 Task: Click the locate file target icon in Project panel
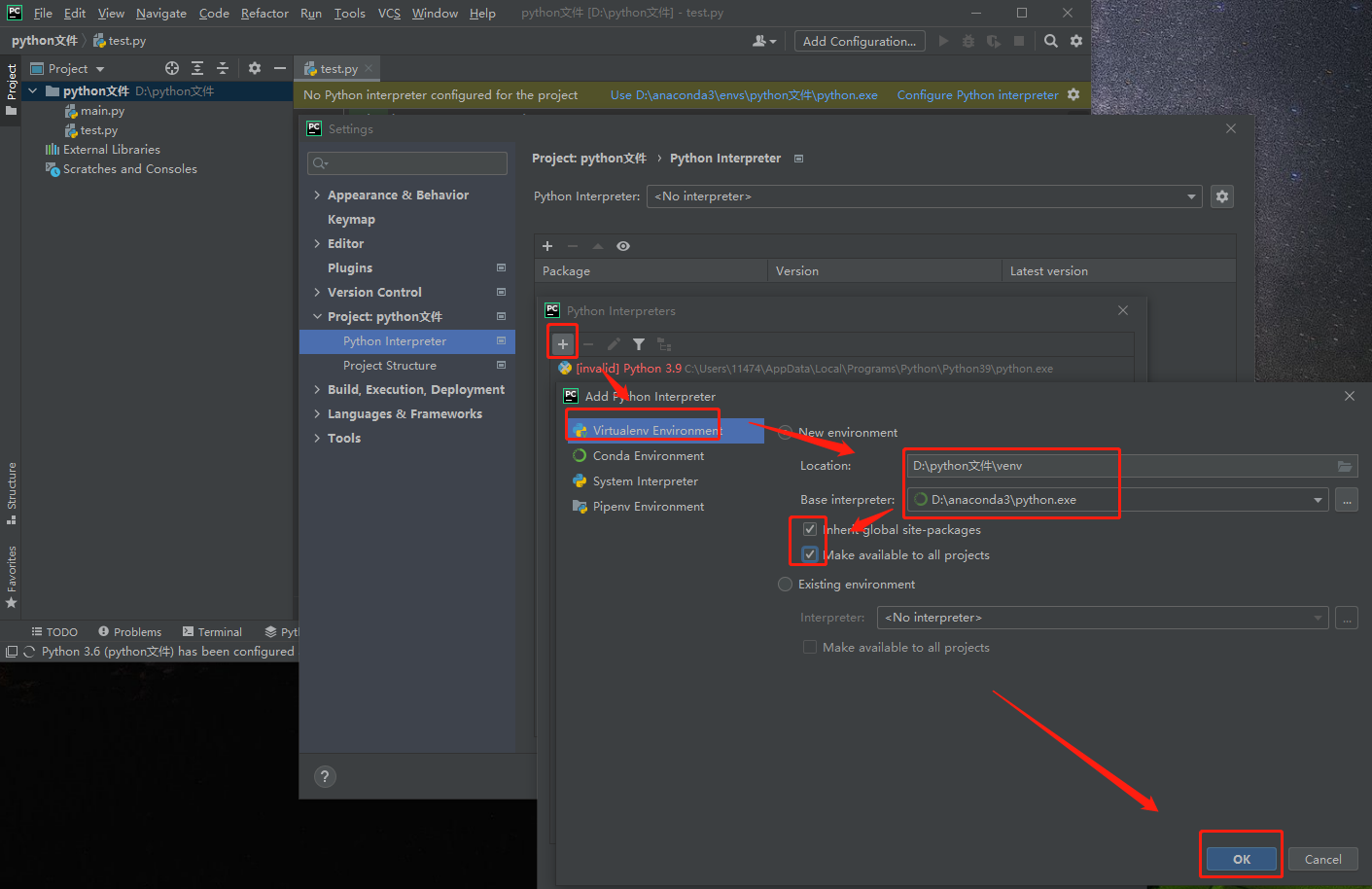(x=172, y=68)
